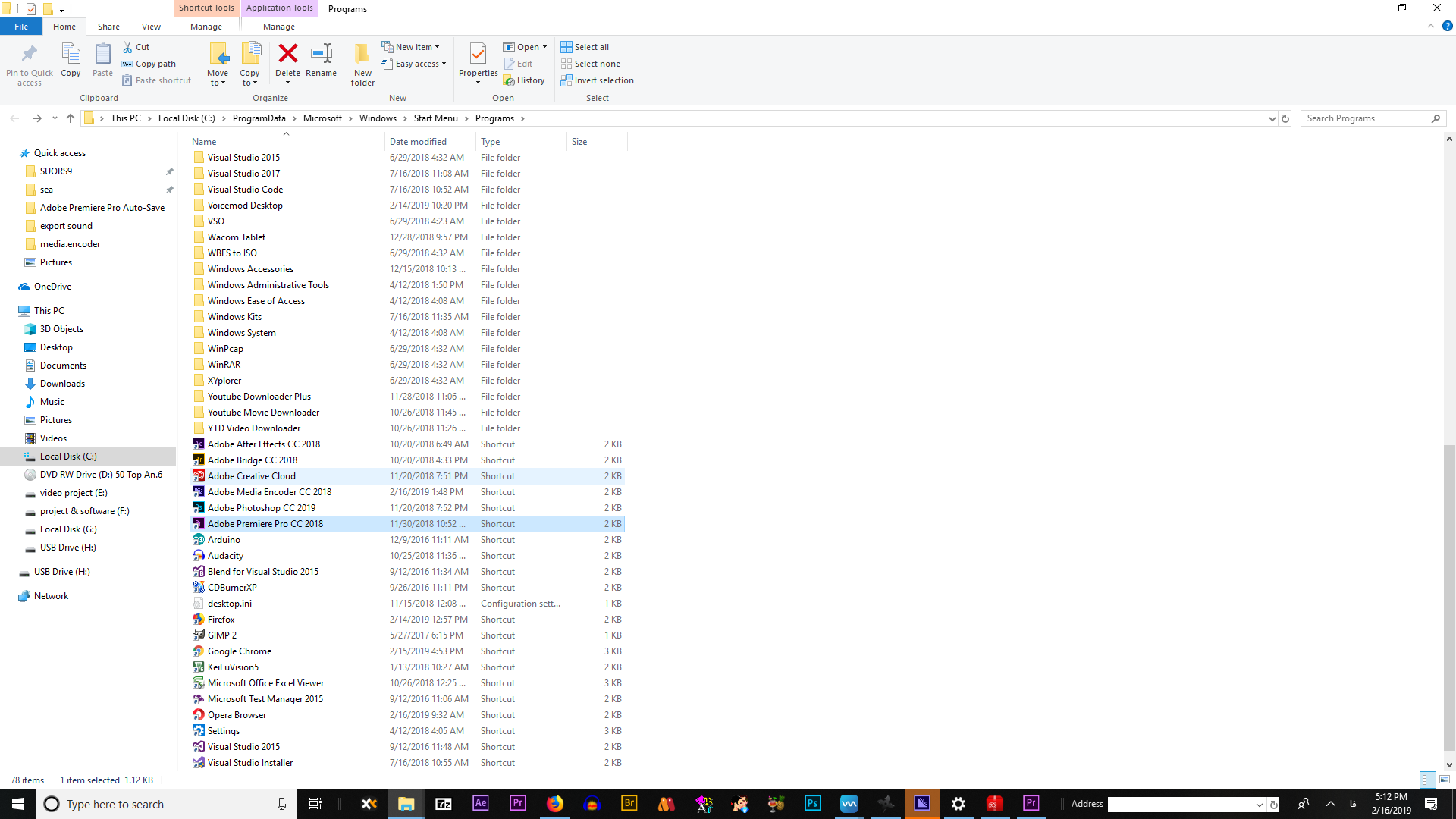Open Firefox shortcut

[x=221, y=619]
